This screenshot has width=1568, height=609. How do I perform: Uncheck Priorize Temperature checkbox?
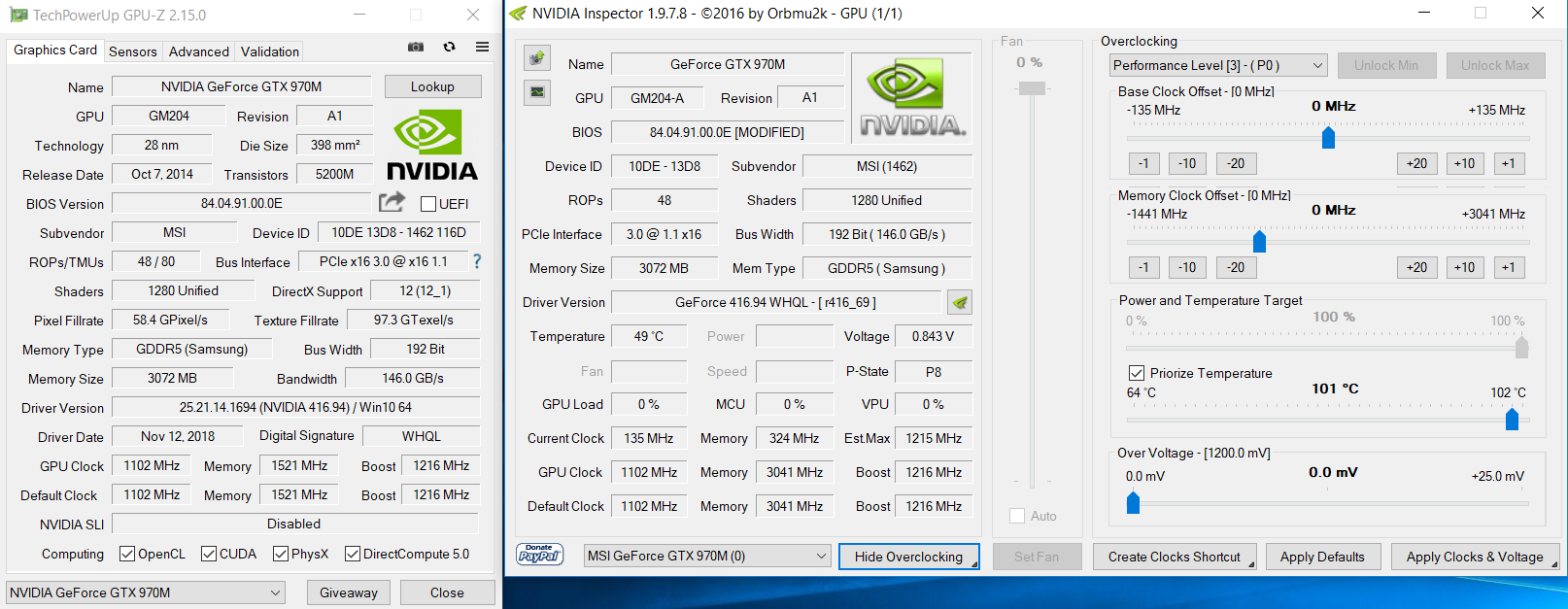[1136, 373]
